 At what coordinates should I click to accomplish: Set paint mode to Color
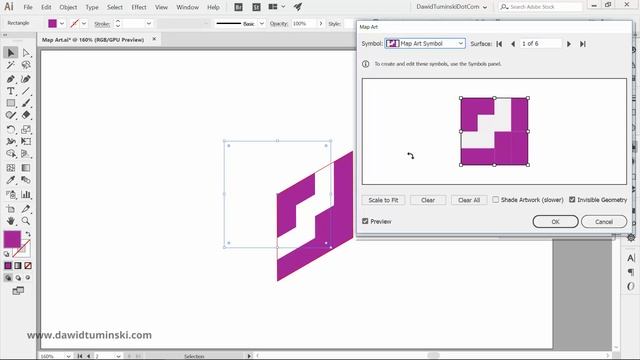click(x=8, y=266)
